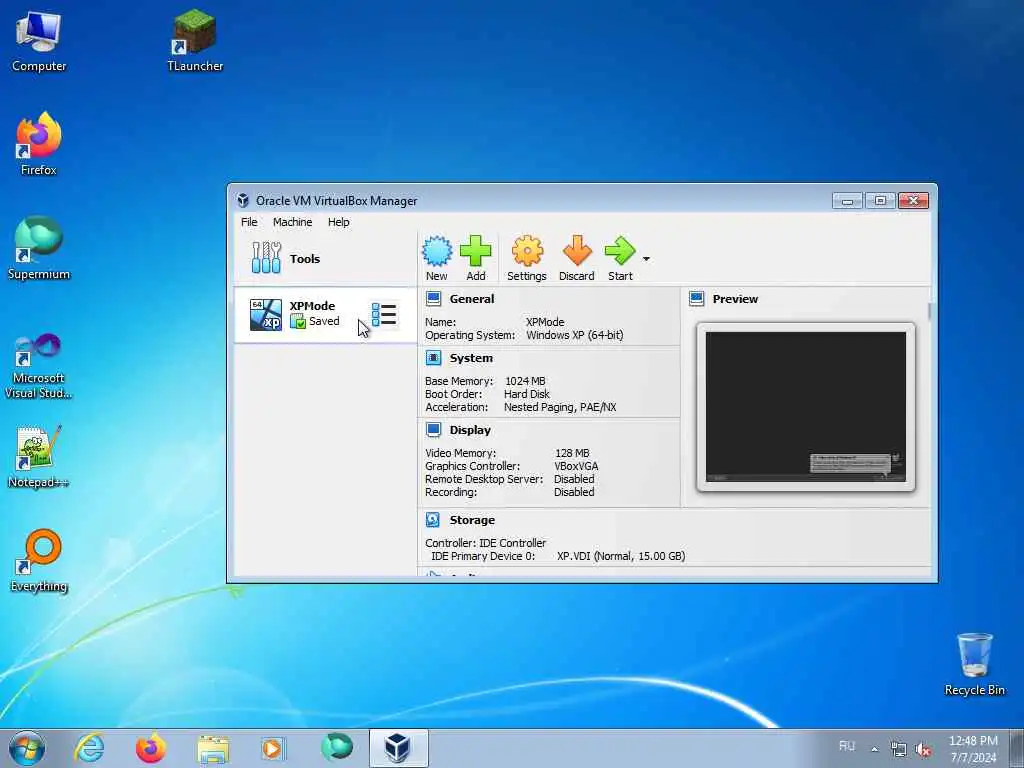
Task: Open the Machine menu
Action: (x=293, y=222)
